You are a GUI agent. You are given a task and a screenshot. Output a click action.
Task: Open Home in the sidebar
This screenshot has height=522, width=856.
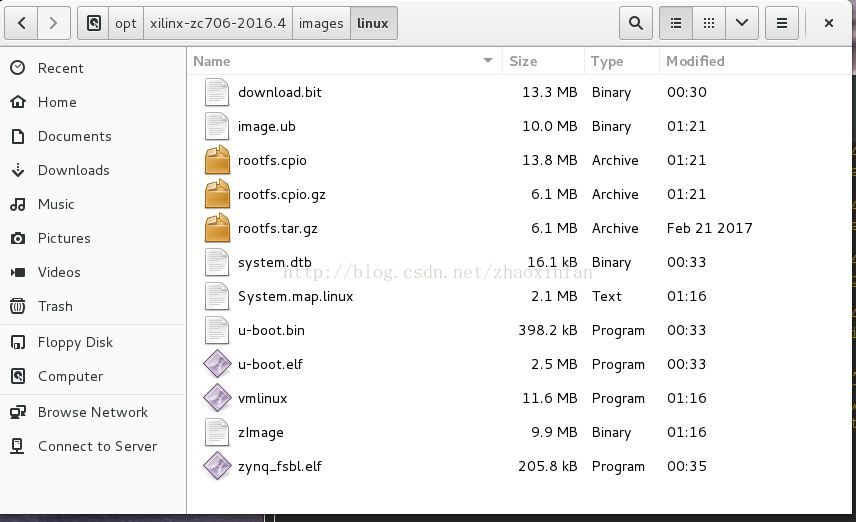click(93, 102)
